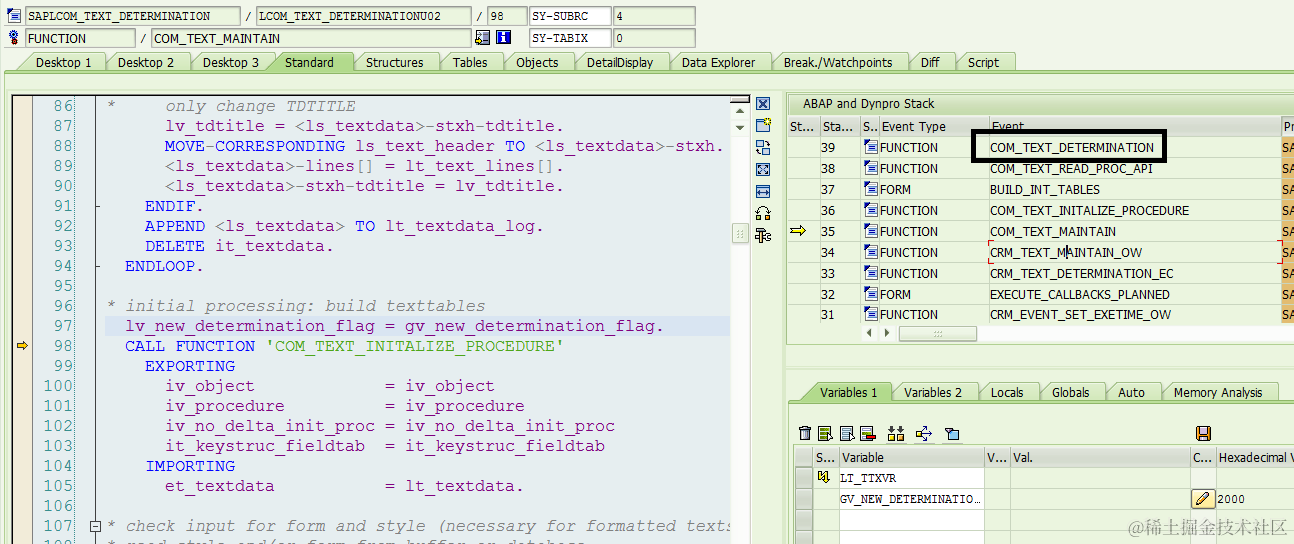1294x544 pixels.
Task: Select stack entry BUILD_INT_TABLES
Action: coord(1045,189)
